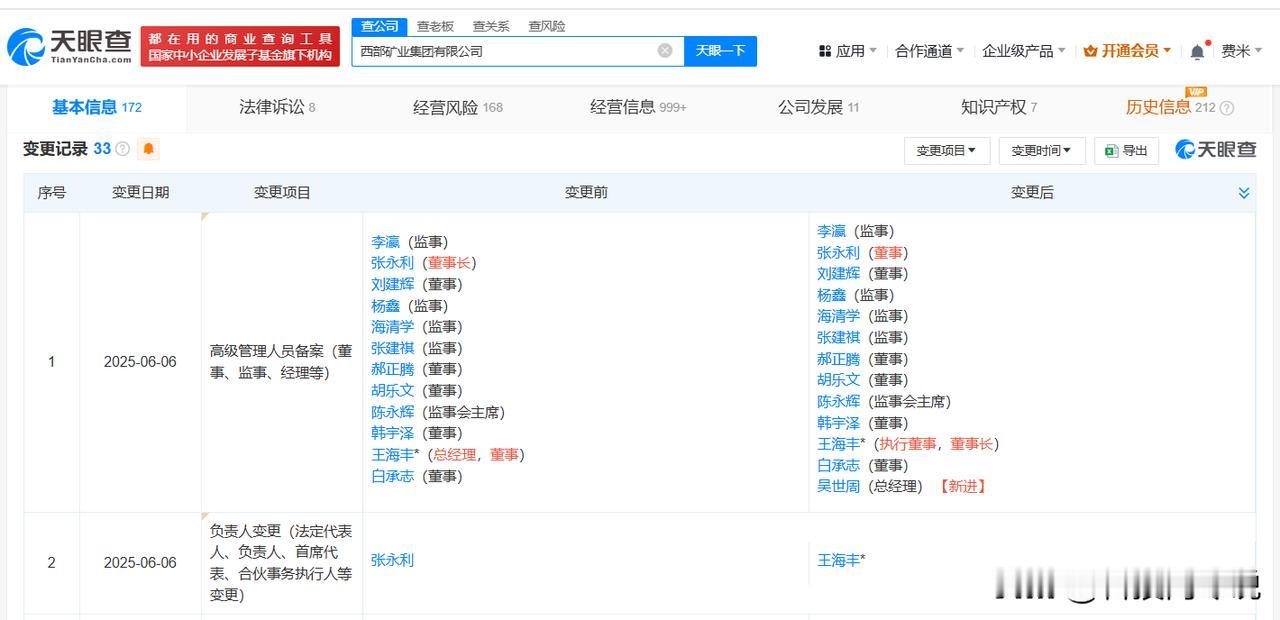Open the 费米 user account menu
The width and height of the screenshot is (1280, 620).
(x=1241, y=51)
